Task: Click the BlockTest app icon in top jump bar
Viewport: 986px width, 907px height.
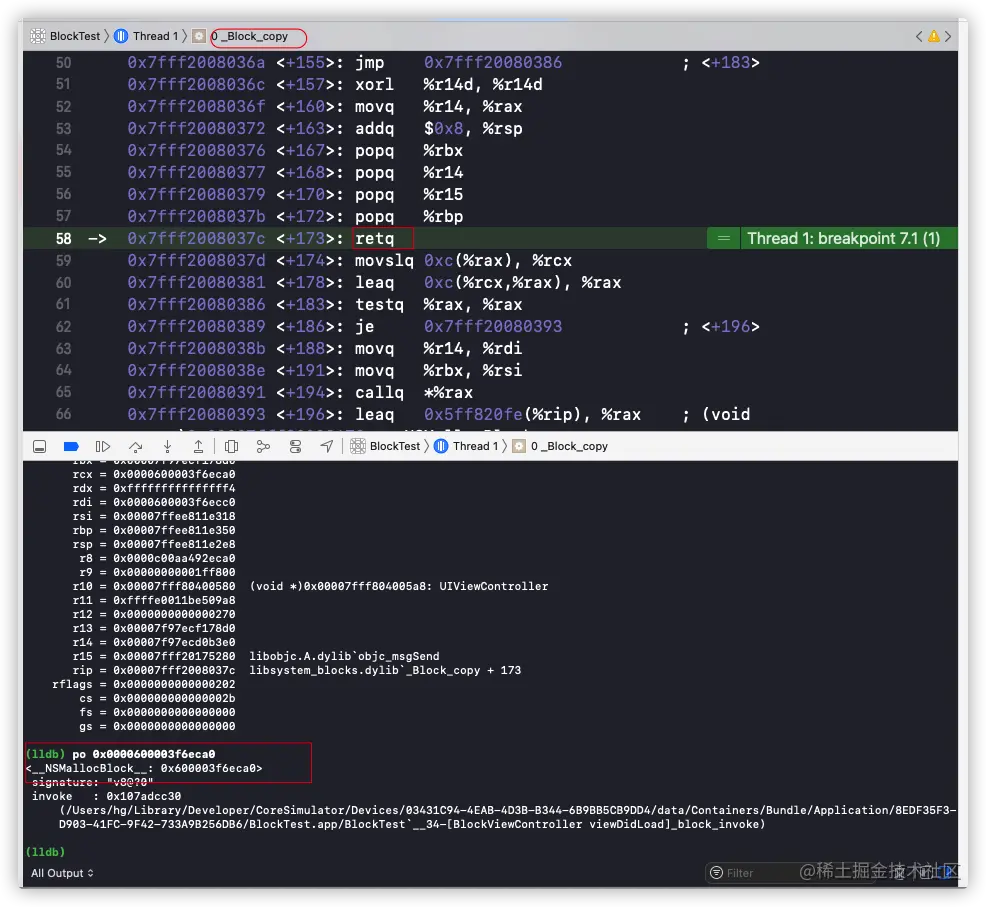Action: (x=38, y=36)
